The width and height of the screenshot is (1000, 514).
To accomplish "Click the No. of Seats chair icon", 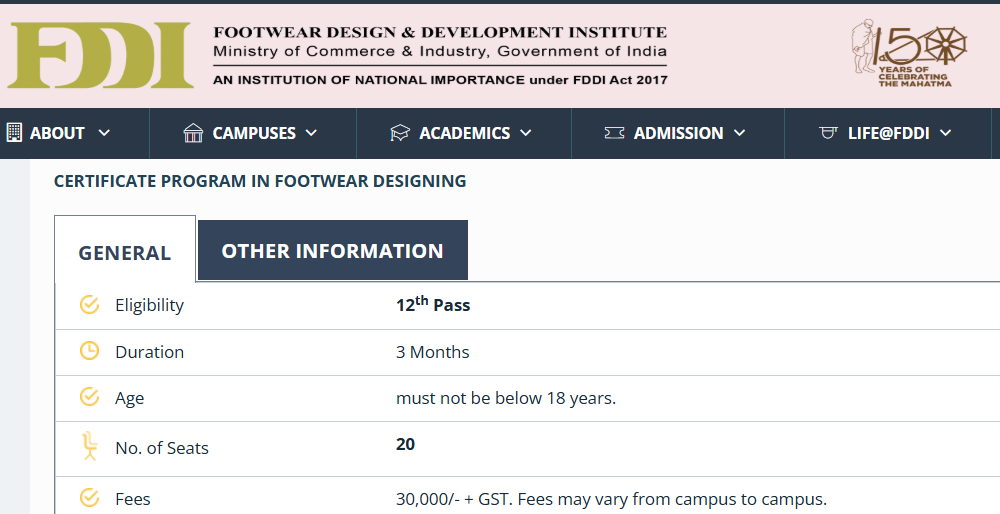I will pos(89,446).
